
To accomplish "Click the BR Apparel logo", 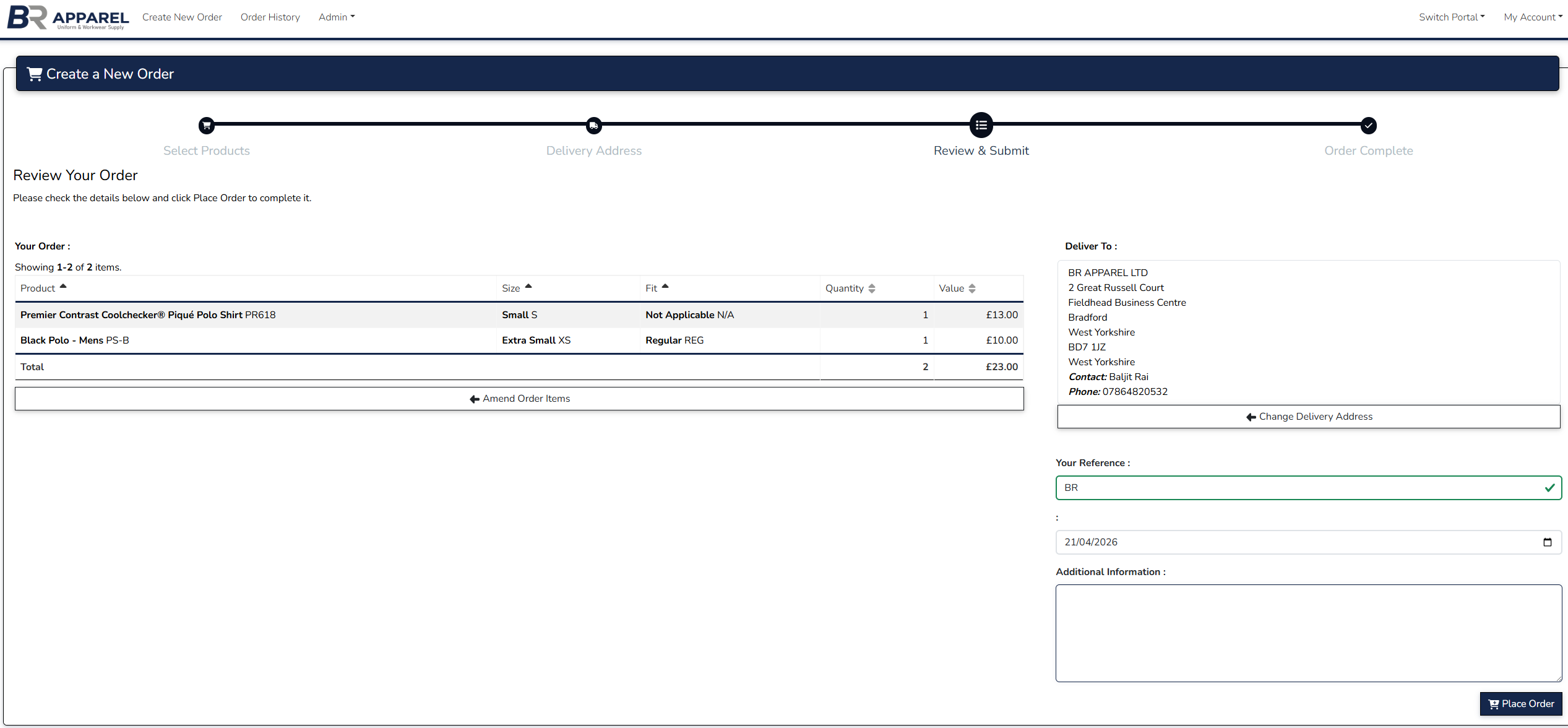I will (x=68, y=17).
